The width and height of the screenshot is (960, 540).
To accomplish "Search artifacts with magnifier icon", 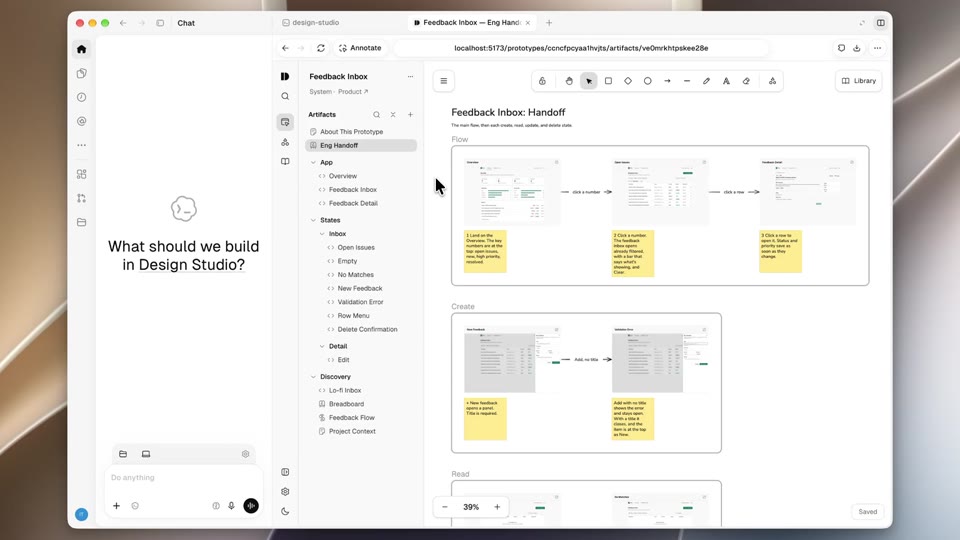I will [x=377, y=114].
